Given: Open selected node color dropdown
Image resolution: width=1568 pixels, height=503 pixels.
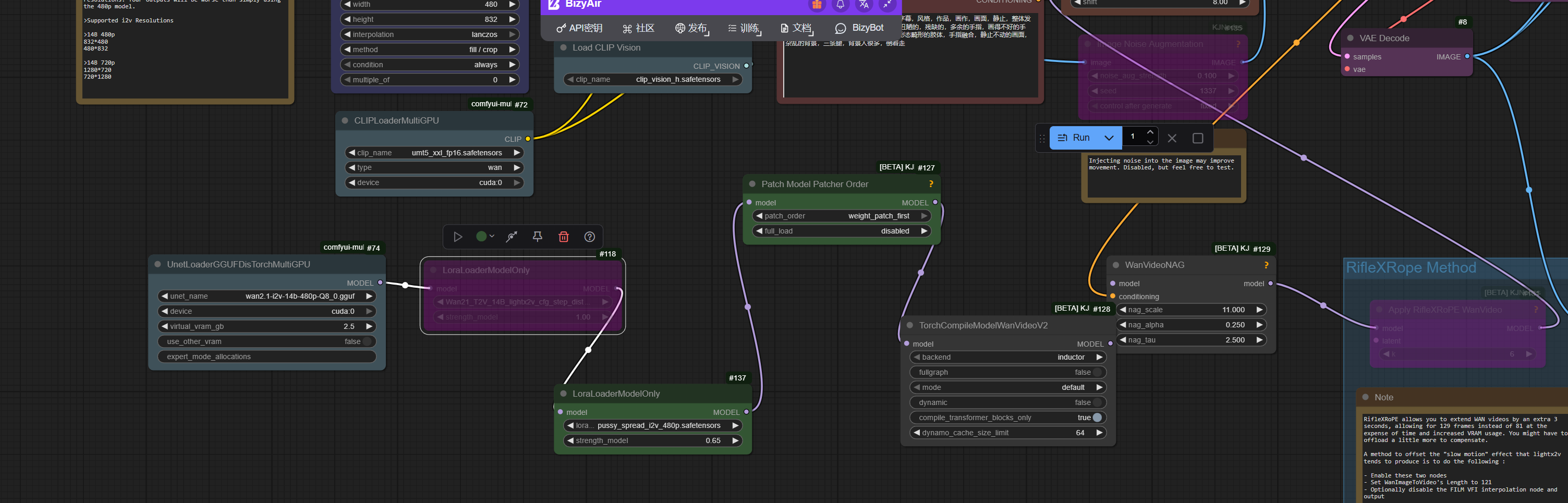Looking at the screenshot, I should pyautogui.click(x=485, y=237).
